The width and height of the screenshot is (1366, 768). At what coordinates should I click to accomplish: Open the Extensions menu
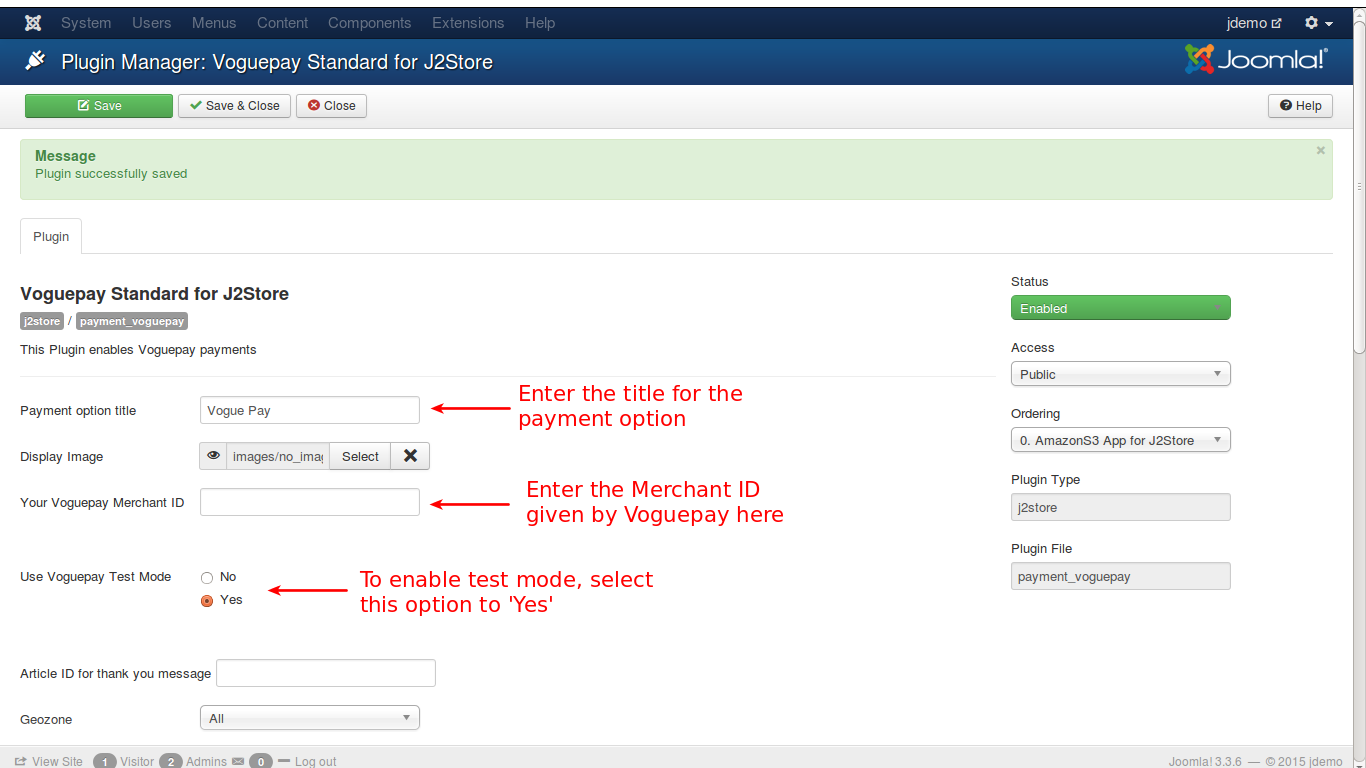[468, 23]
